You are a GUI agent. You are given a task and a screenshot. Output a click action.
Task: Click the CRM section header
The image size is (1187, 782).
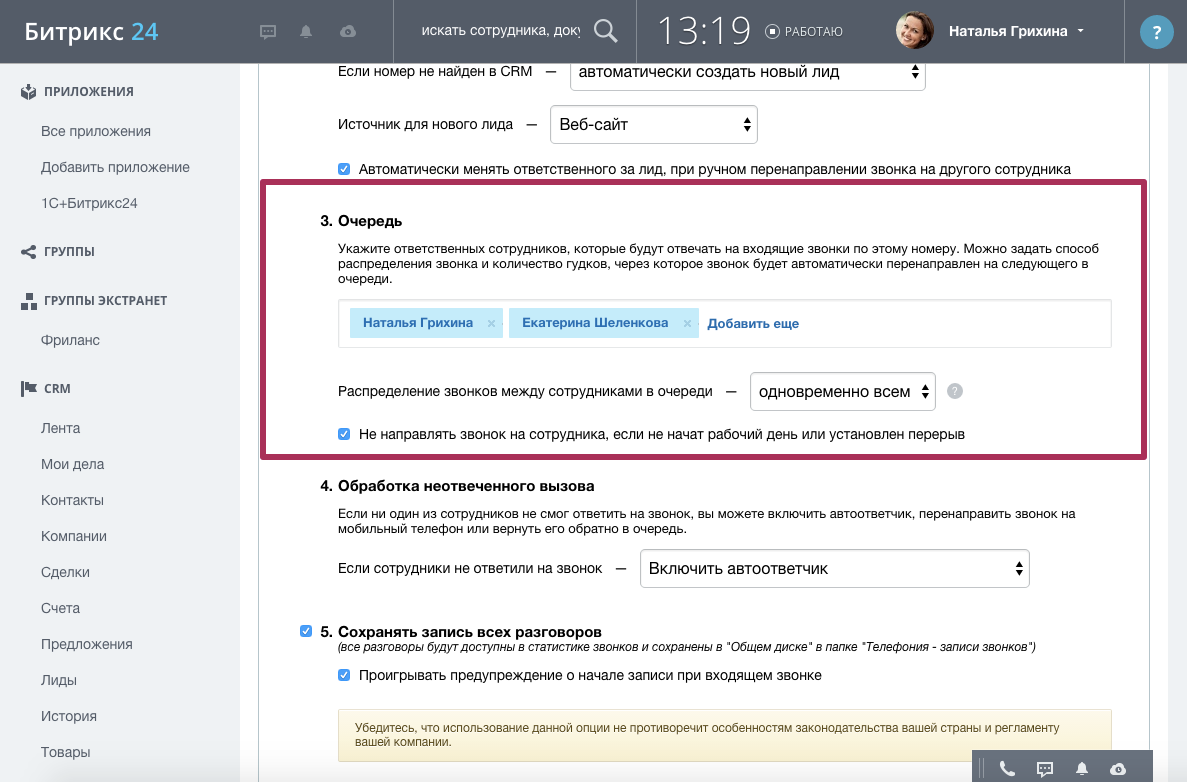pyautogui.click(x=57, y=388)
